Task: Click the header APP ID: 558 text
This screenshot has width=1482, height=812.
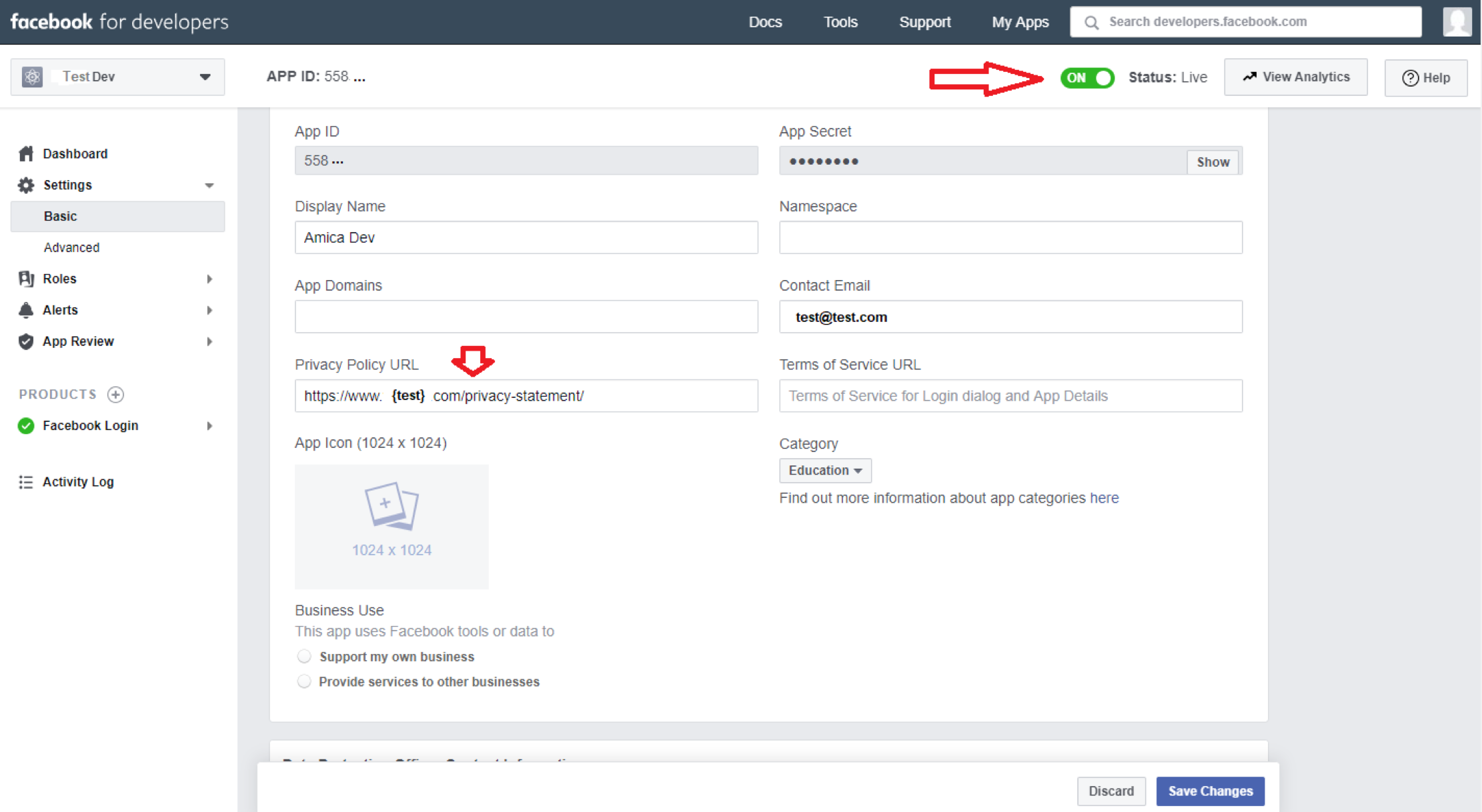Action: coord(315,77)
